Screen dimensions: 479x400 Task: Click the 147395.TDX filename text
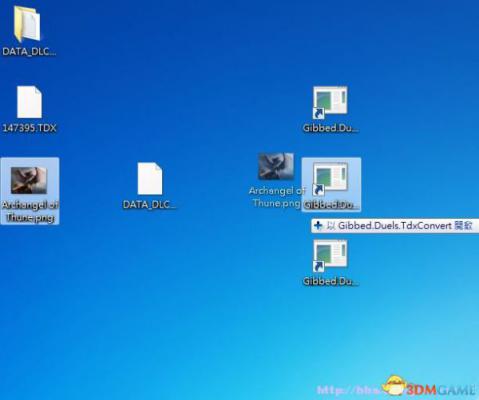(x=29, y=128)
